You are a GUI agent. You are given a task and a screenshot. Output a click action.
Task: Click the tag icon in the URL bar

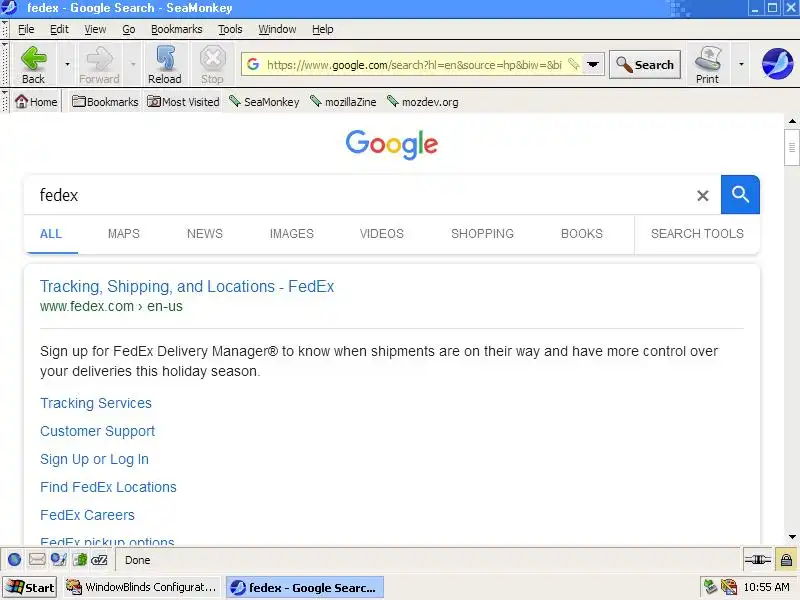573,64
